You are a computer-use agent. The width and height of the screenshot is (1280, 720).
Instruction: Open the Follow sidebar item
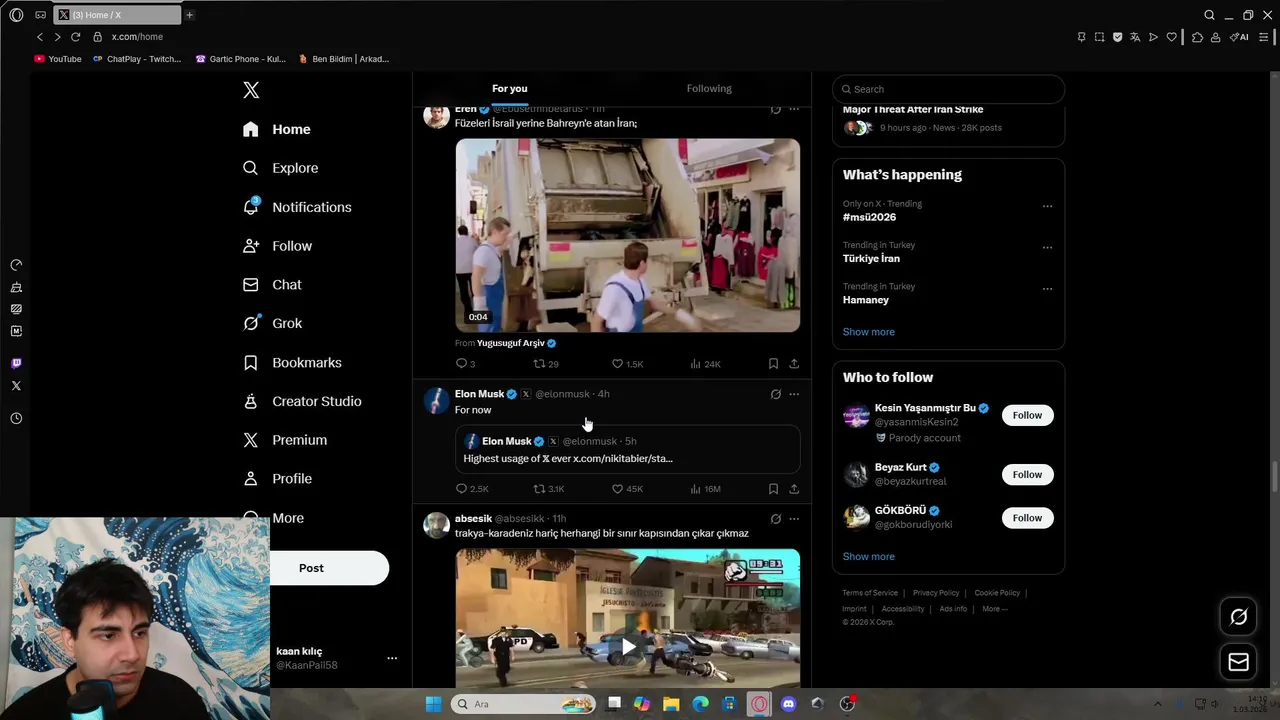[x=278, y=246]
